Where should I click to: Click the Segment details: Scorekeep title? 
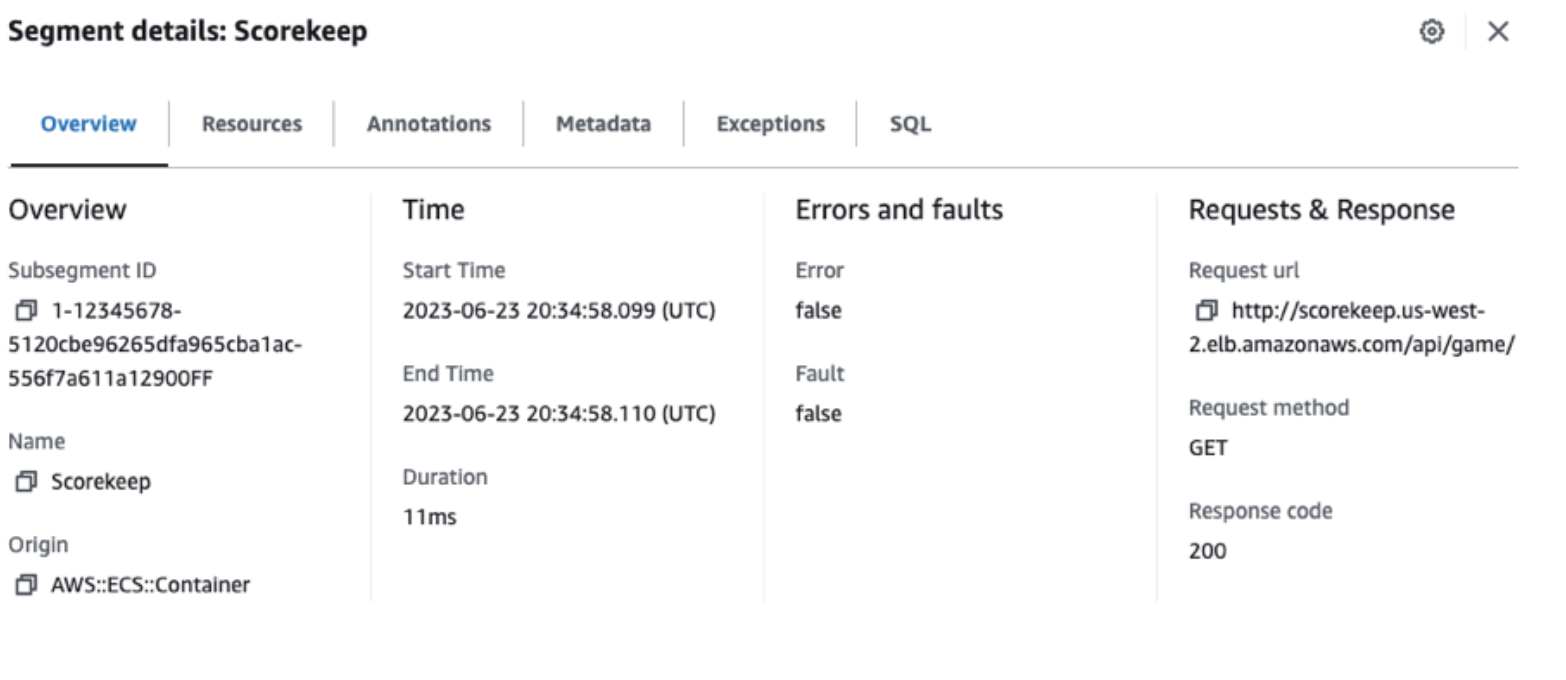[187, 31]
